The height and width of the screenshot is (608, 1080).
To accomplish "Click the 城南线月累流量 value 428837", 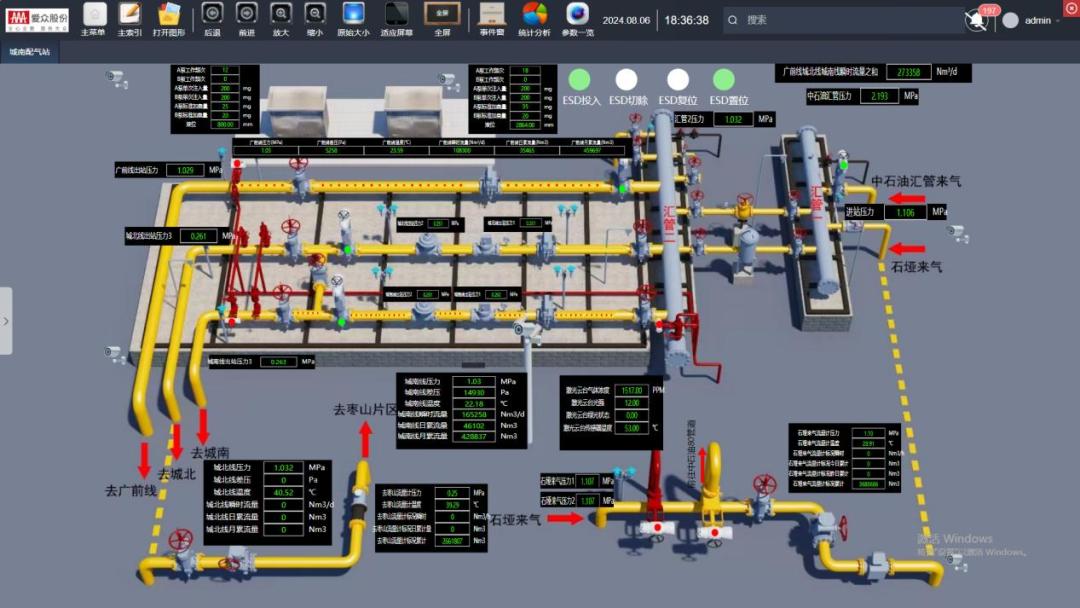I will pyautogui.click(x=474, y=437).
